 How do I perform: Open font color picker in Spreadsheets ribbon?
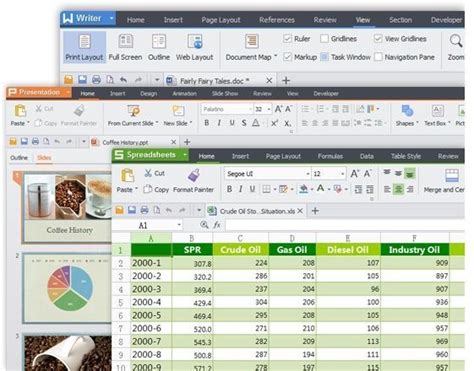click(321, 189)
